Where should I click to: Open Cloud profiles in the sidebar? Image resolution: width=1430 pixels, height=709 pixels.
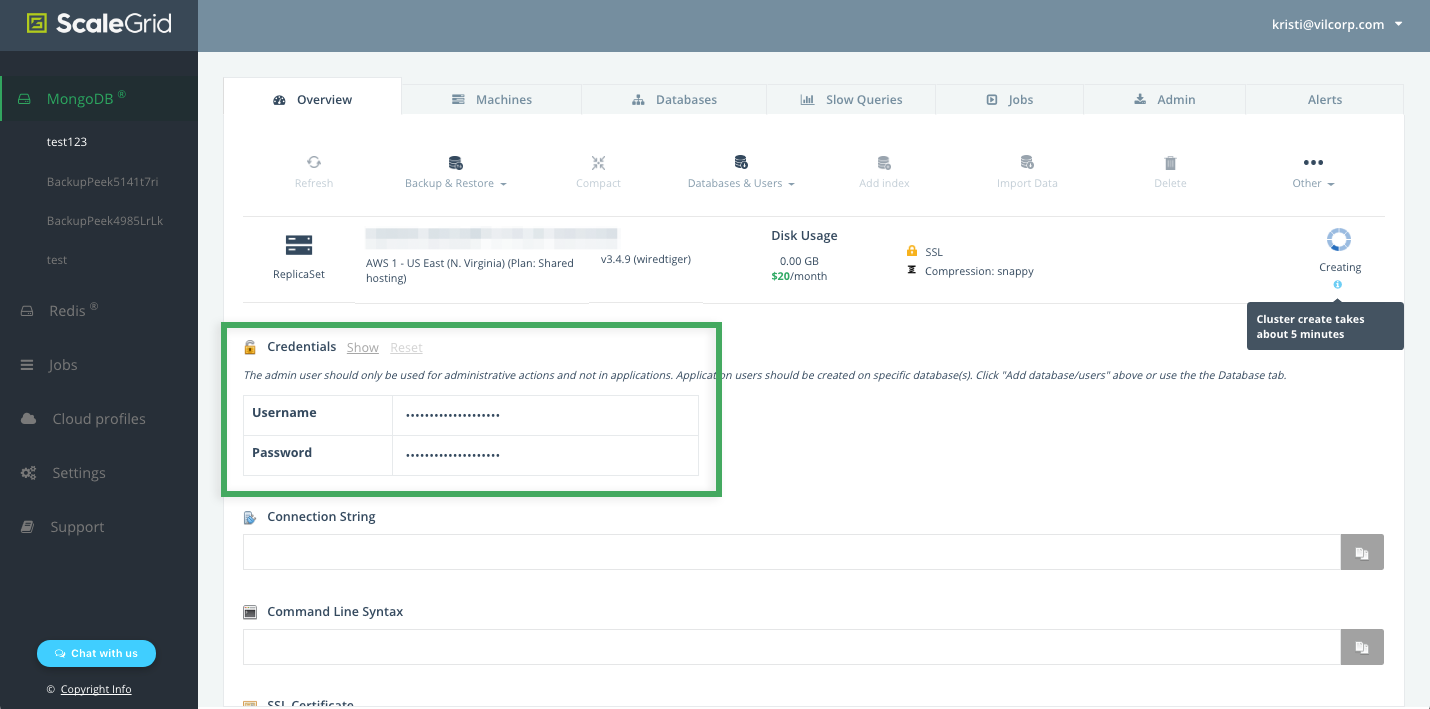[x=99, y=419]
